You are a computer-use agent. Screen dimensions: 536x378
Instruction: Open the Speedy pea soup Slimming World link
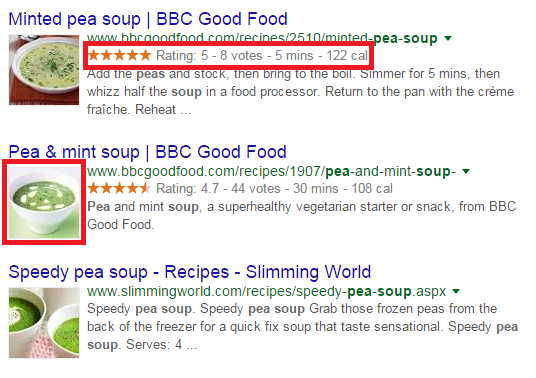point(190,272)
